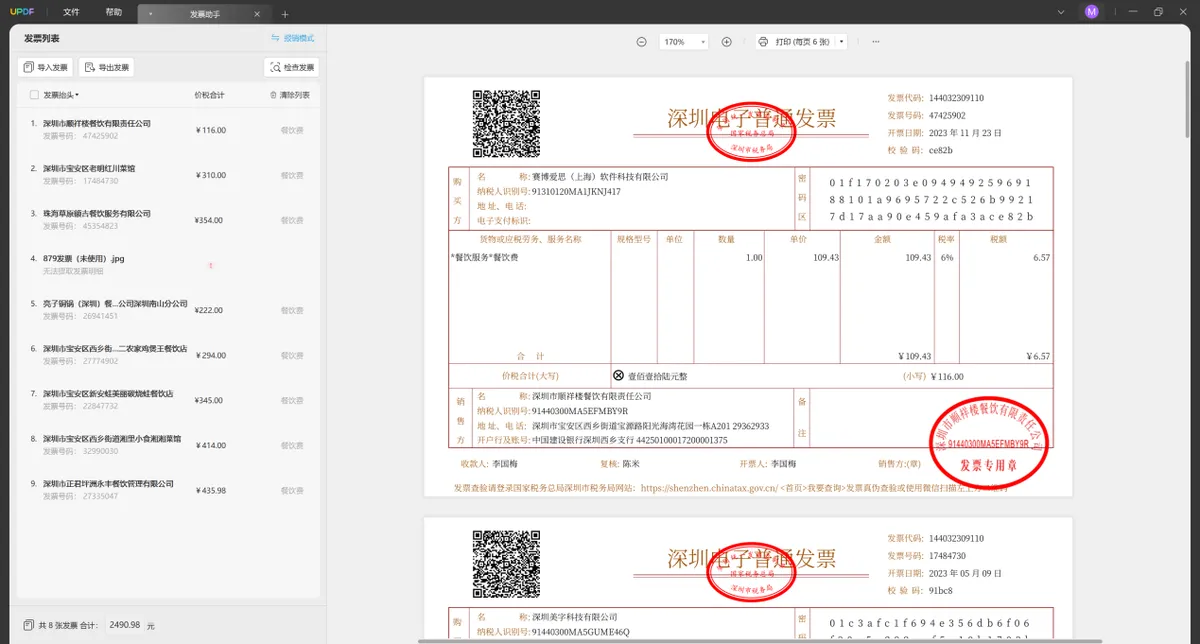This screenshot has height=644, width=1200.
Task: Click the 共 8 张发票 summary icon
Action: pos(28,625)
